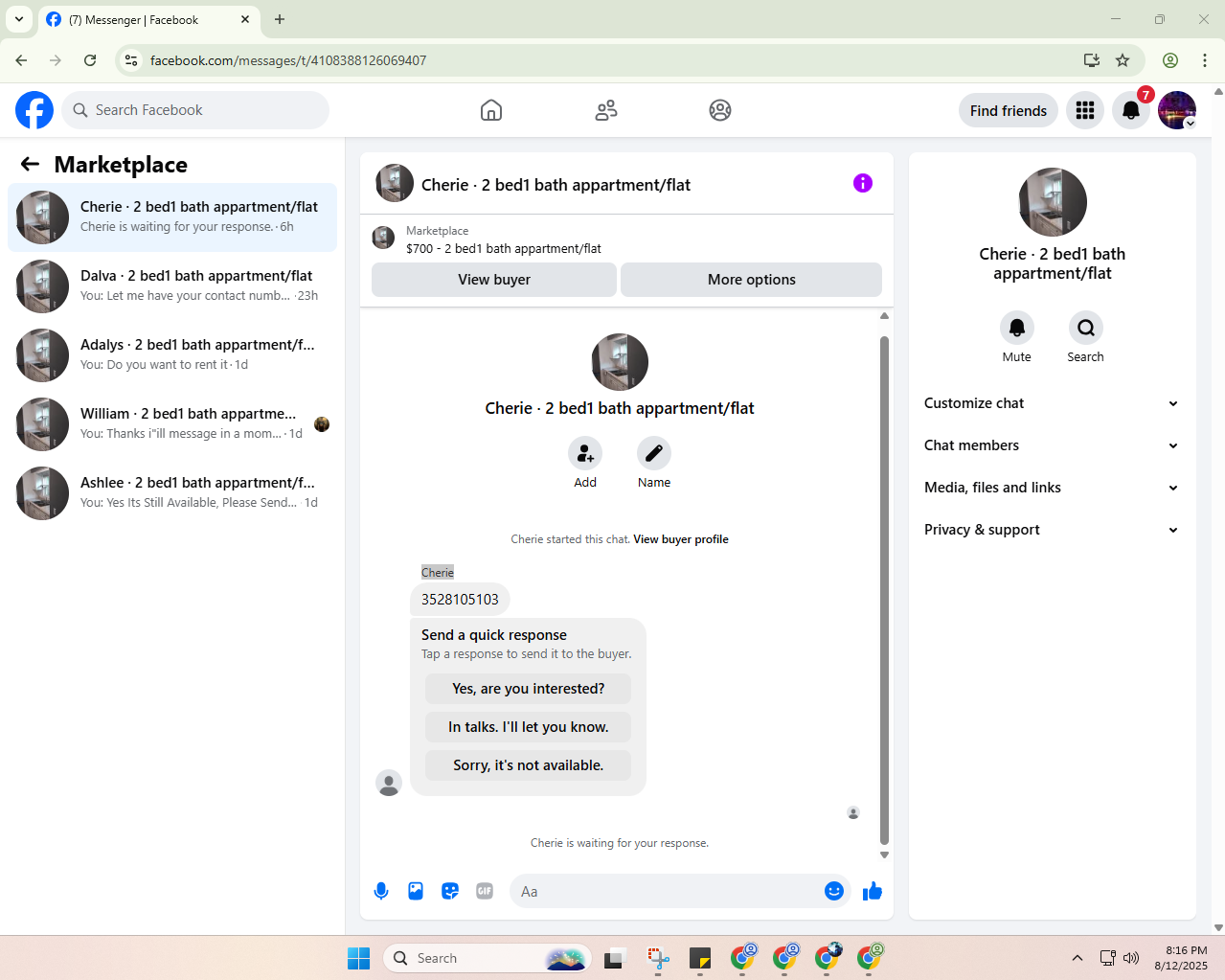Screen dimensions: 1225x980
Task: Click the $700 listing title in header
Action: pyautogui.click(x=504, y=248)
